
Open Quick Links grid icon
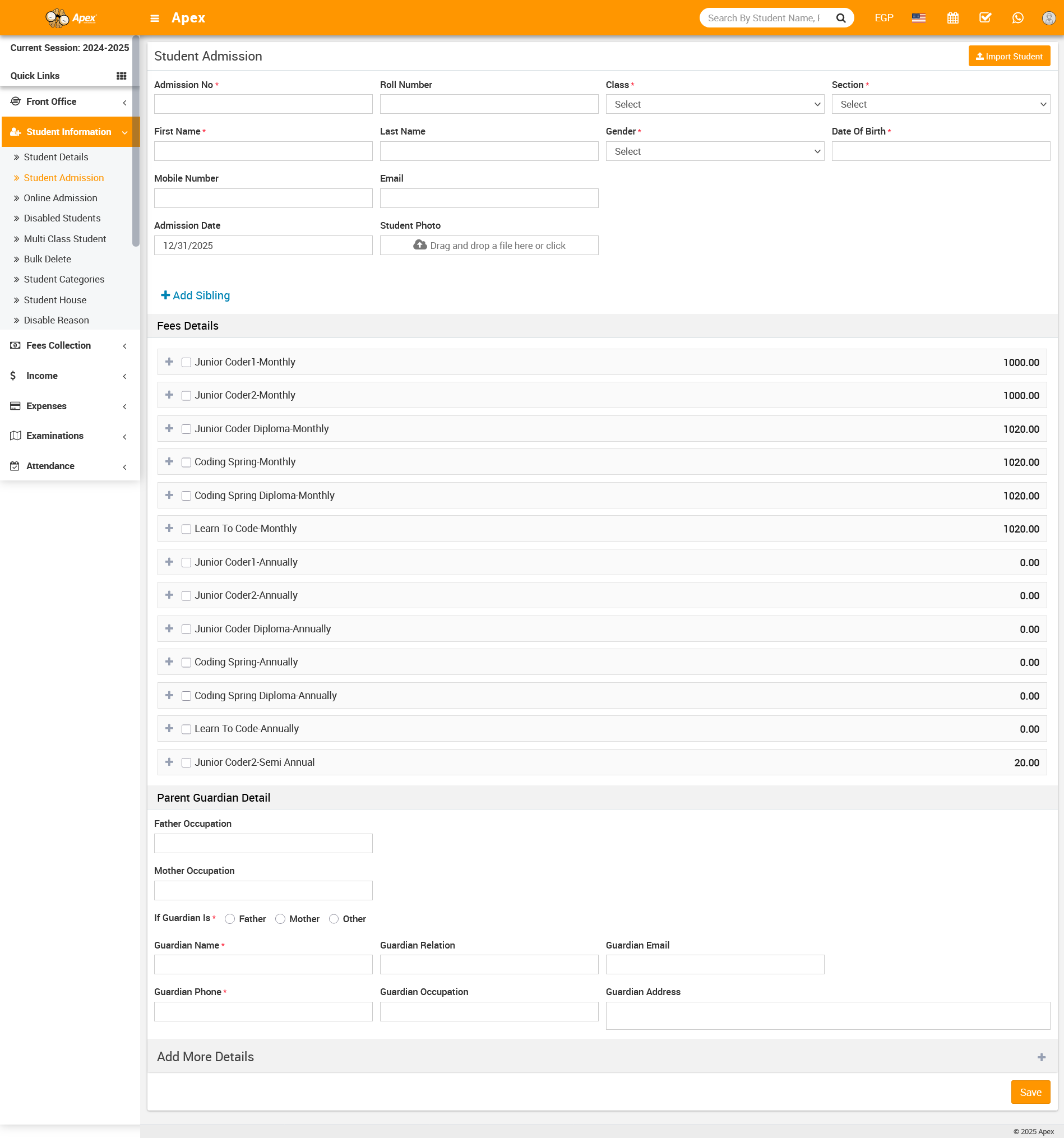tap(121, 76)
